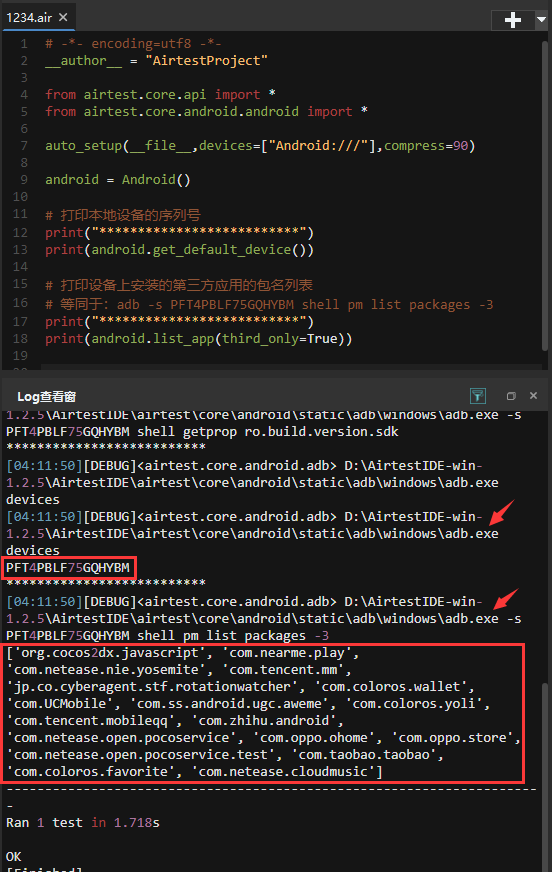Close the 1234.air tab
Screen dimensions: 552x872
click(63, 17)
